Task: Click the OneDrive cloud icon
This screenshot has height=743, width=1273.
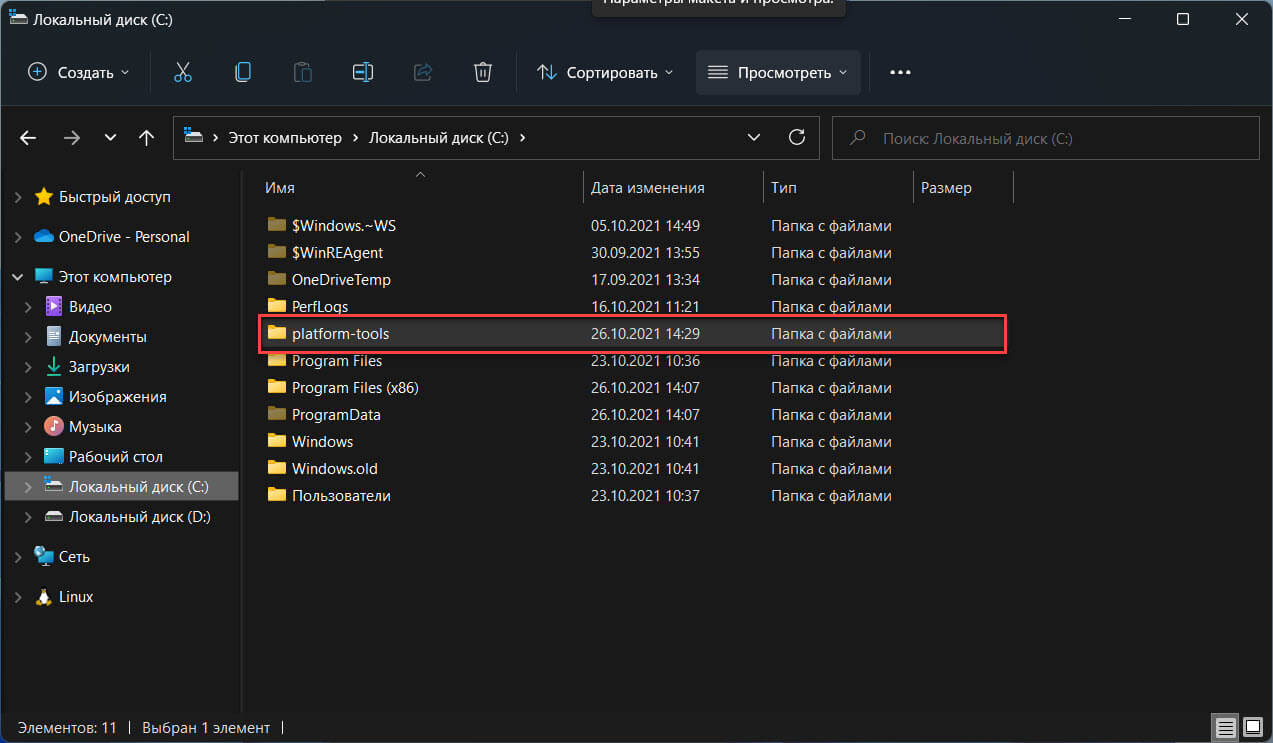Action: point(43,236)
